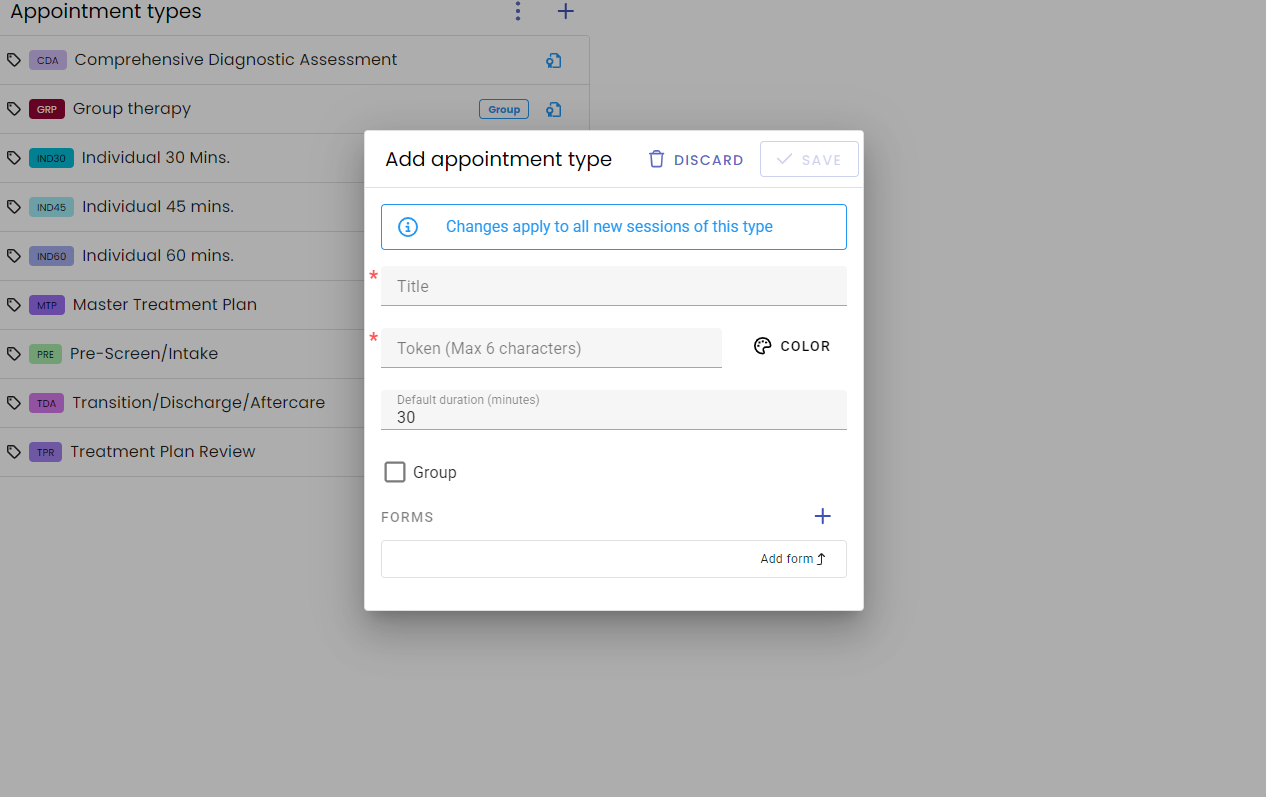Click the form icon on Group therapy row

click(x=553, y=109)
